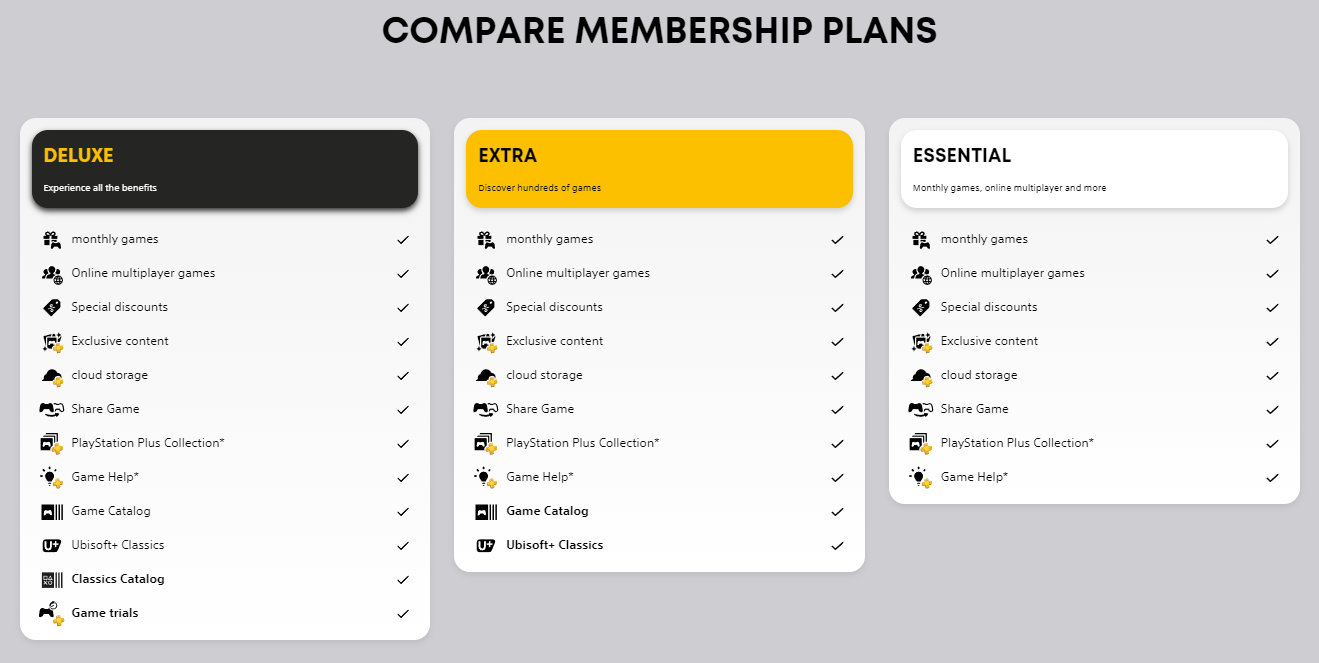This screenshot has height=663, width=1319.
Task: Click the Classics Catalog icon in Deluxe
Action: [52, 579]
